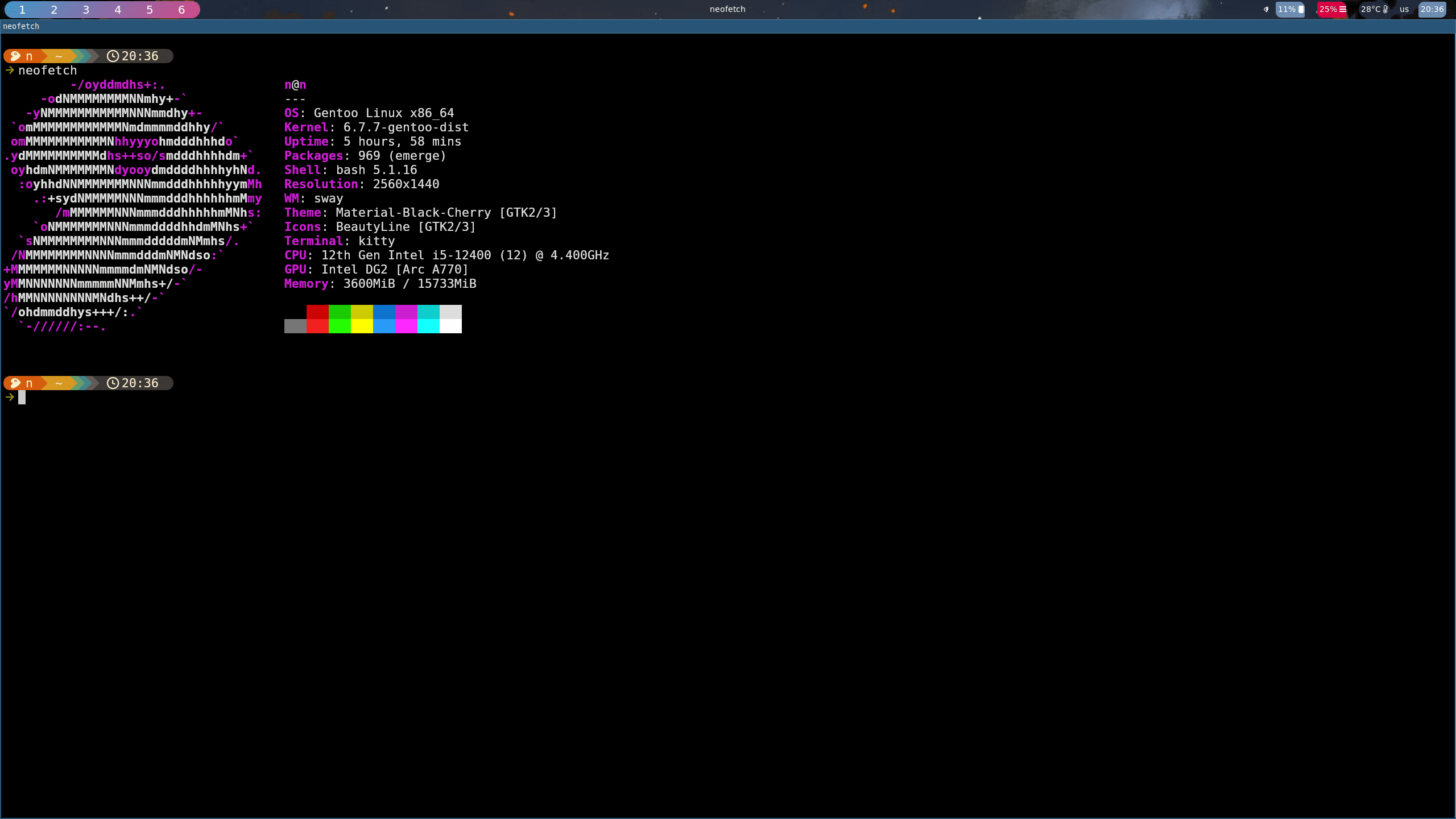Select the neofetch window title tab
This screenshot has width=1456, height=819.
(728, 26)
